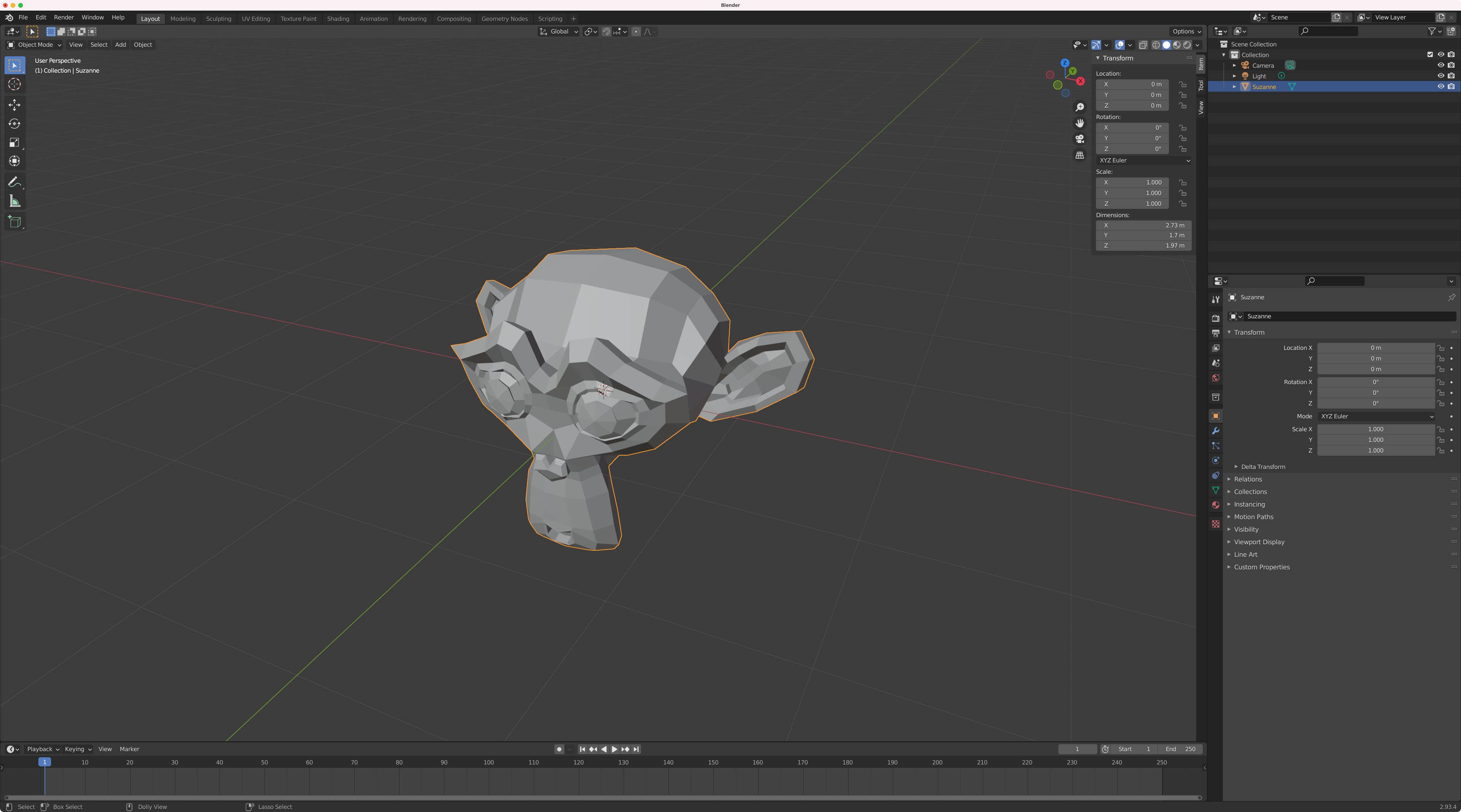Click the Options button in header
The height and width of the screenshot is (812, 1461).
pyautogui.click(x=1186, y=32)
